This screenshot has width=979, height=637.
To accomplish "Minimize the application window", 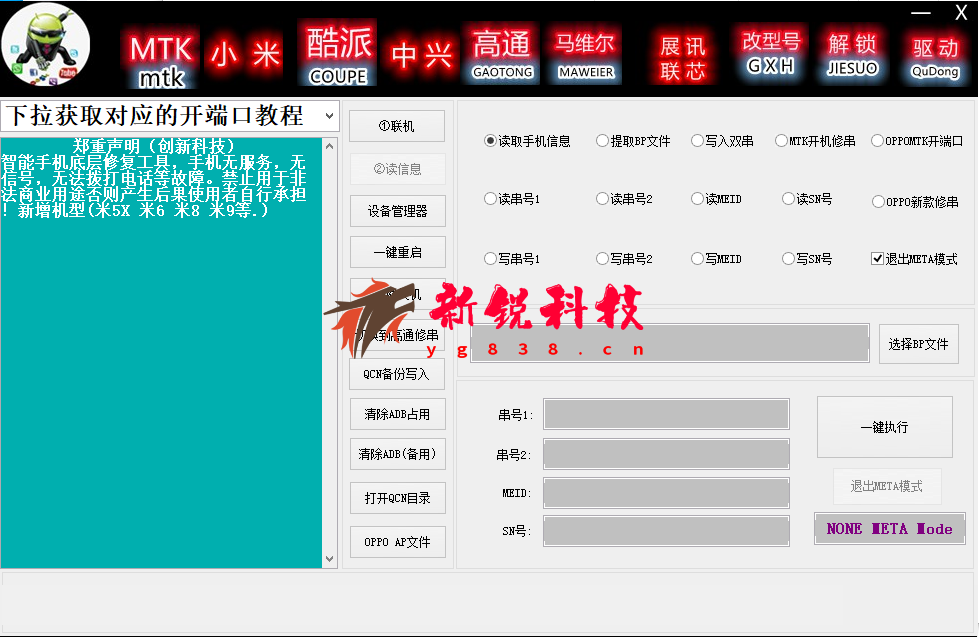I will pos(920,13).
